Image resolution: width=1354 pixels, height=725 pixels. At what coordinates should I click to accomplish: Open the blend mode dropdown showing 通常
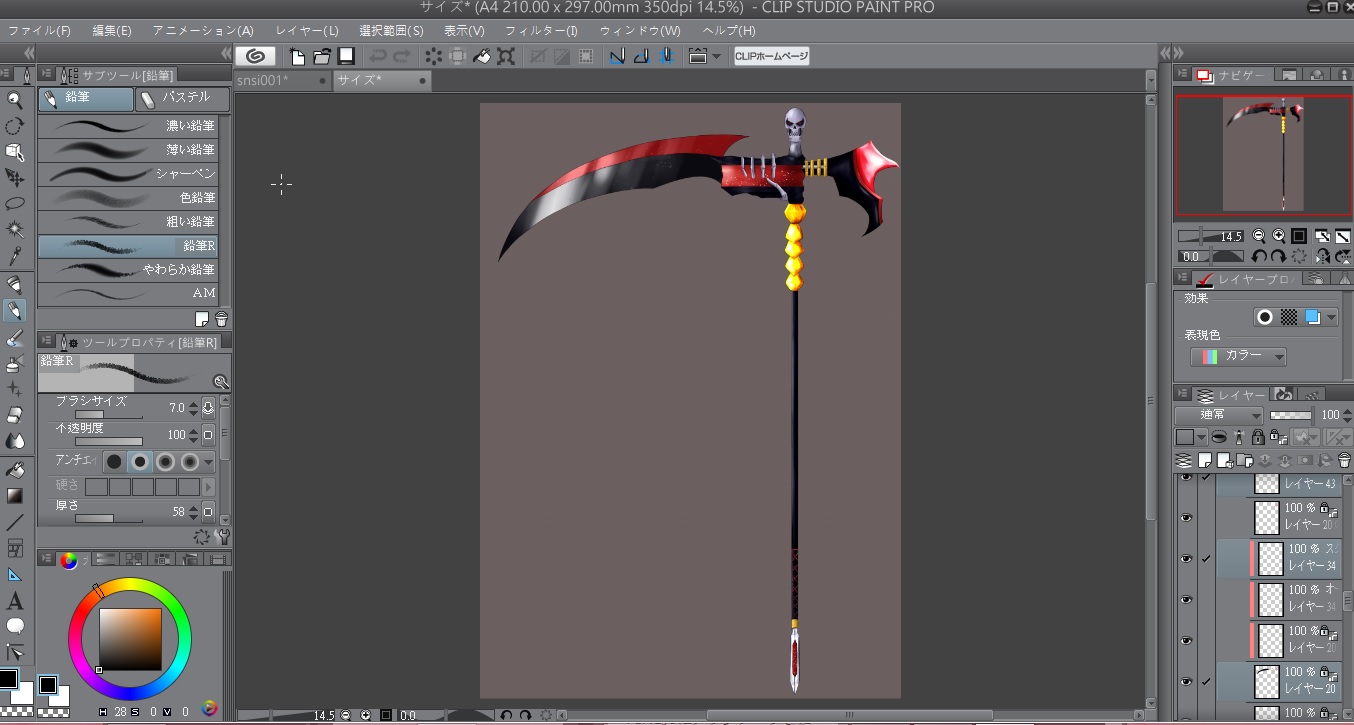click(x=1219, y=415)
